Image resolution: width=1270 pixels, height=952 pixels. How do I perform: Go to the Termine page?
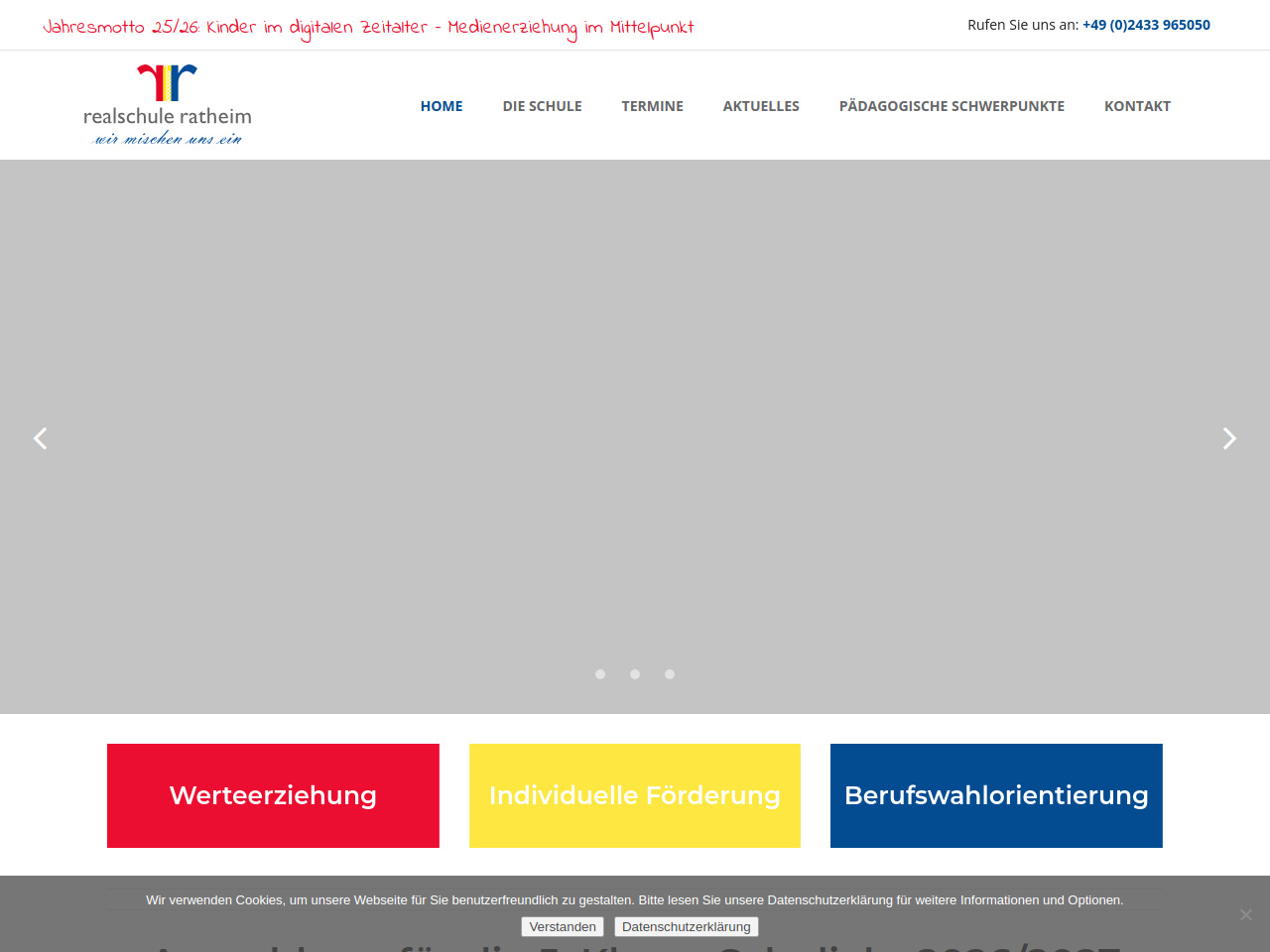(652, 106)
